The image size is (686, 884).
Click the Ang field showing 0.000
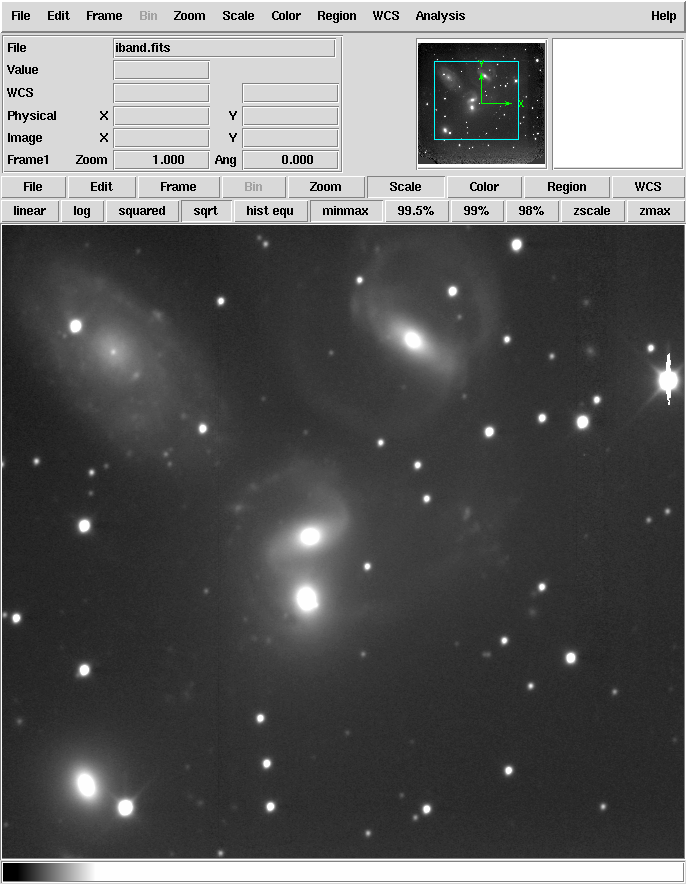(x=290, y=160)
